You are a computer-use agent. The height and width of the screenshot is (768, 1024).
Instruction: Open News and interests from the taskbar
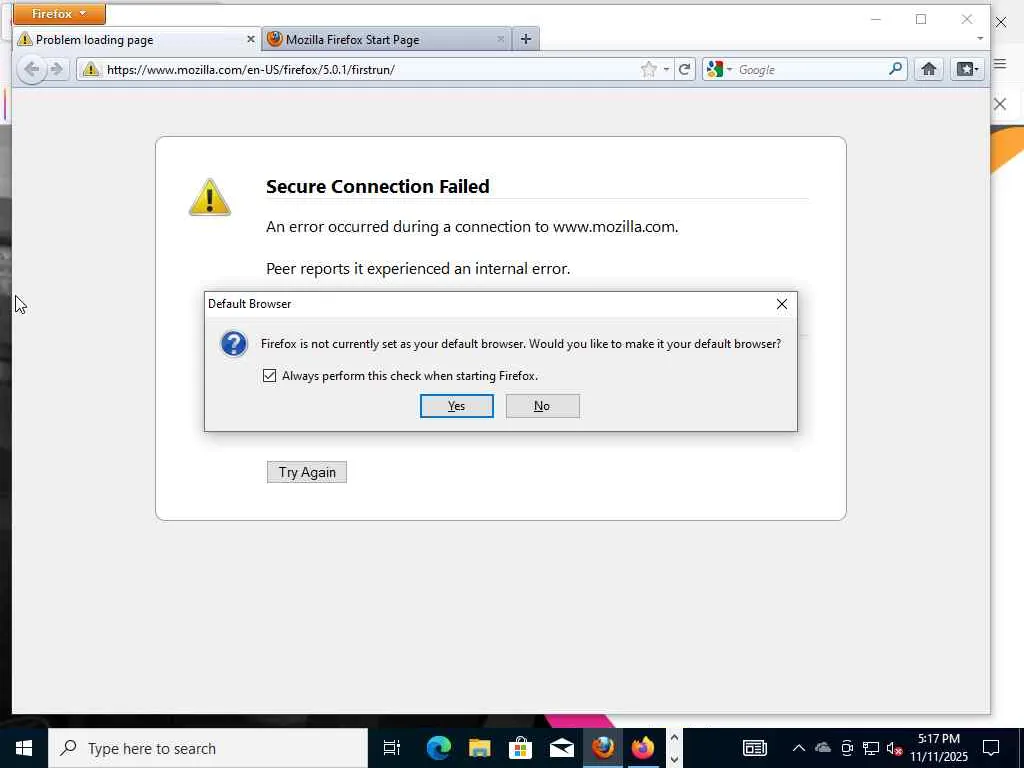point(754,748)
